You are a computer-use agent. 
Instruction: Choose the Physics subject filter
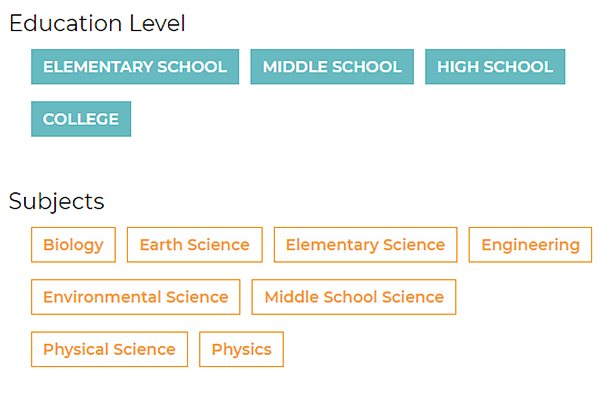(x=241, y=349)
